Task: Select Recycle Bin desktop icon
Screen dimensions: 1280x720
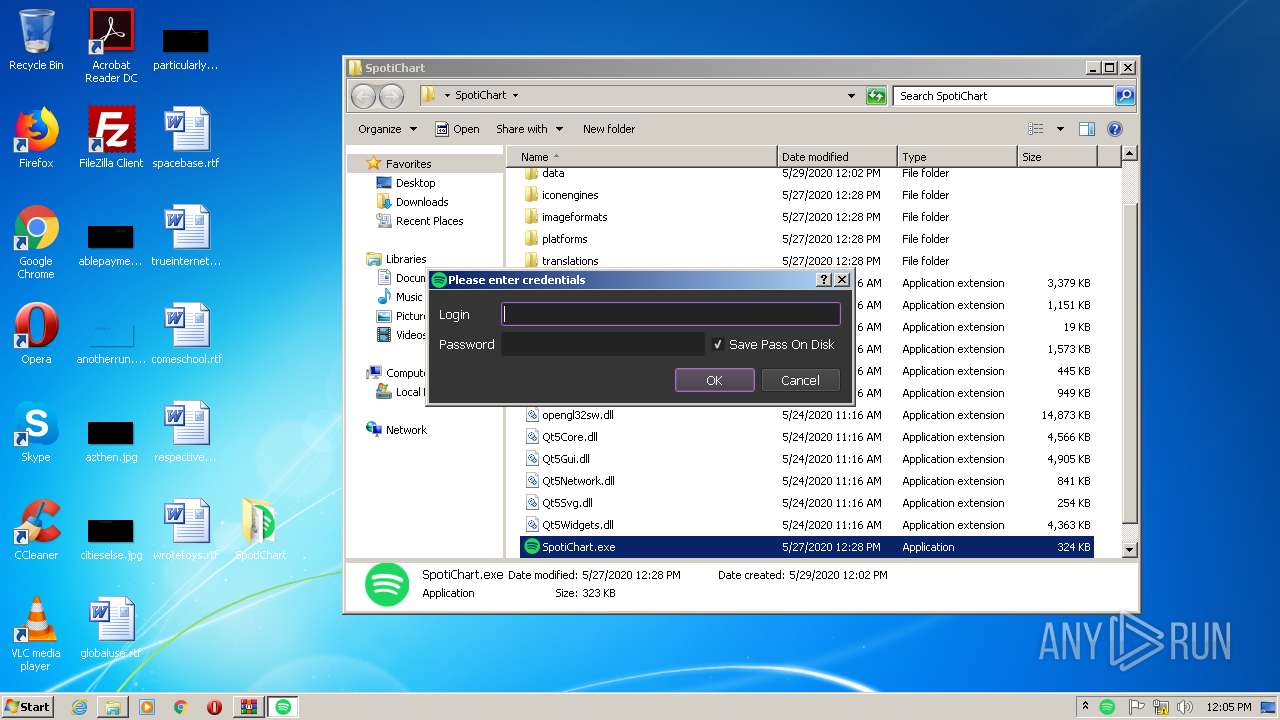Action: (36, 40)
